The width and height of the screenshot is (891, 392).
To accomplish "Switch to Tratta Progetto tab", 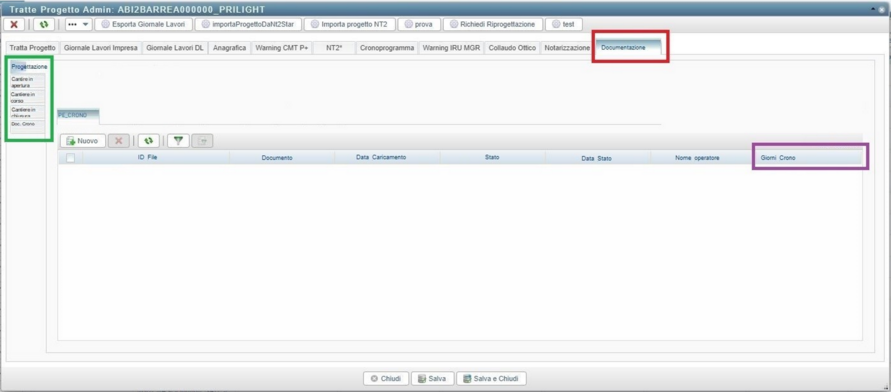I will (32, 48).
